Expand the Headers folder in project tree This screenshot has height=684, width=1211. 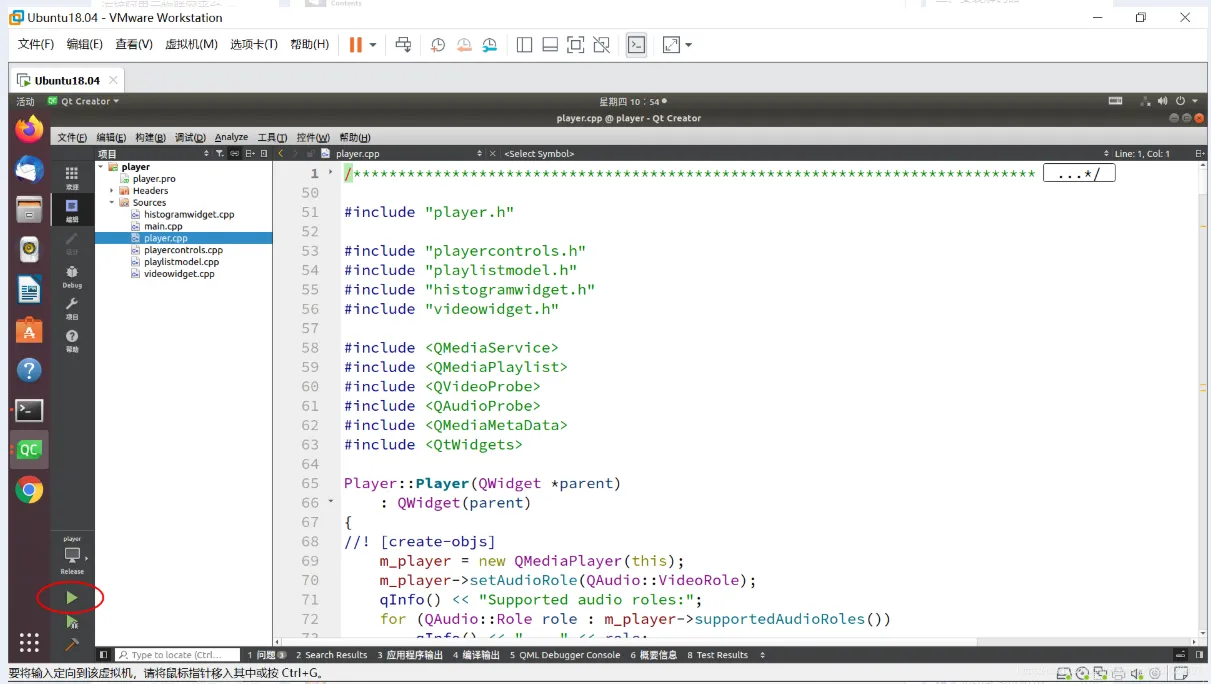[112, 191]
